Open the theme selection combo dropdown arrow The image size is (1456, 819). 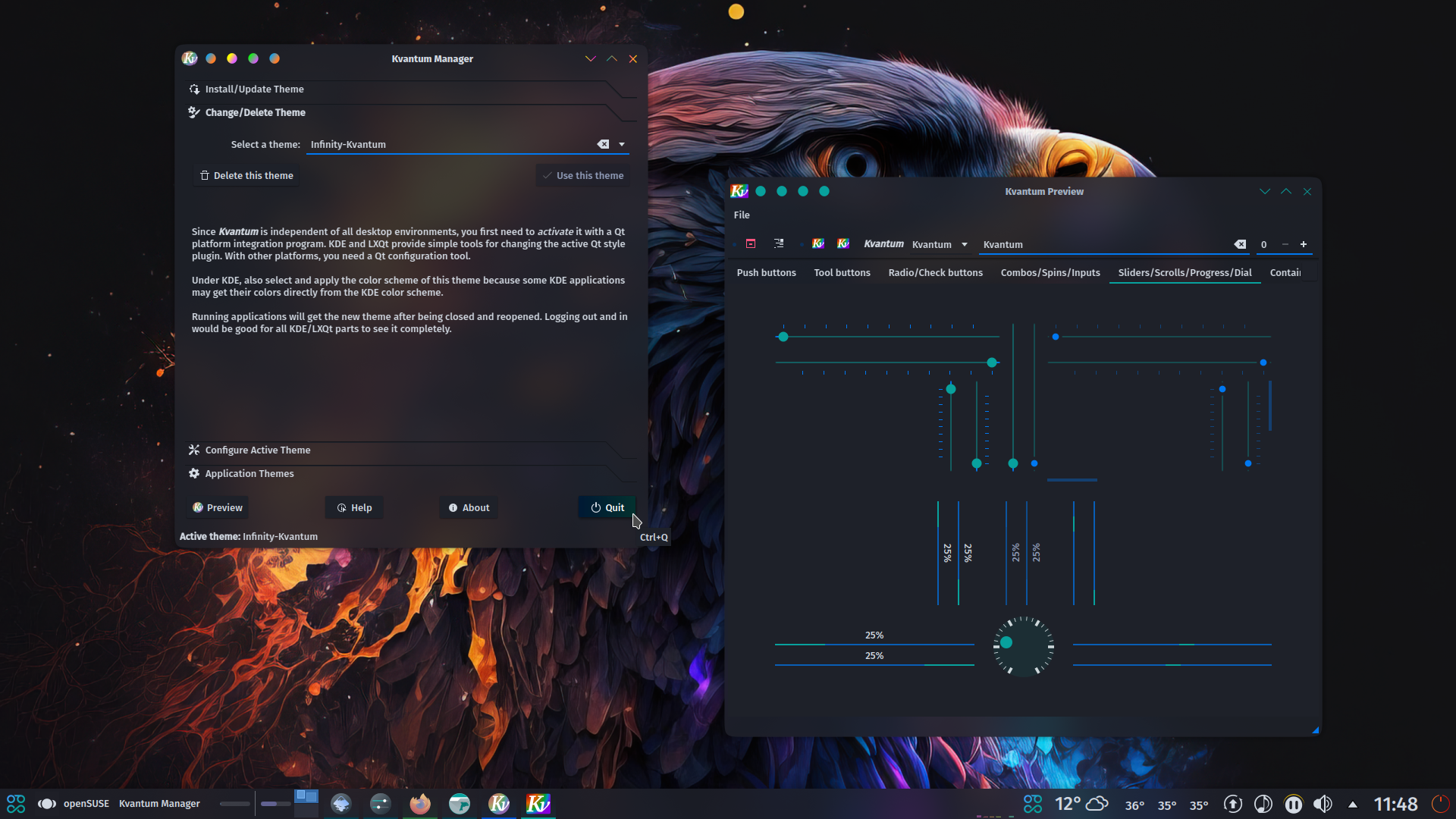coord(622,144)
